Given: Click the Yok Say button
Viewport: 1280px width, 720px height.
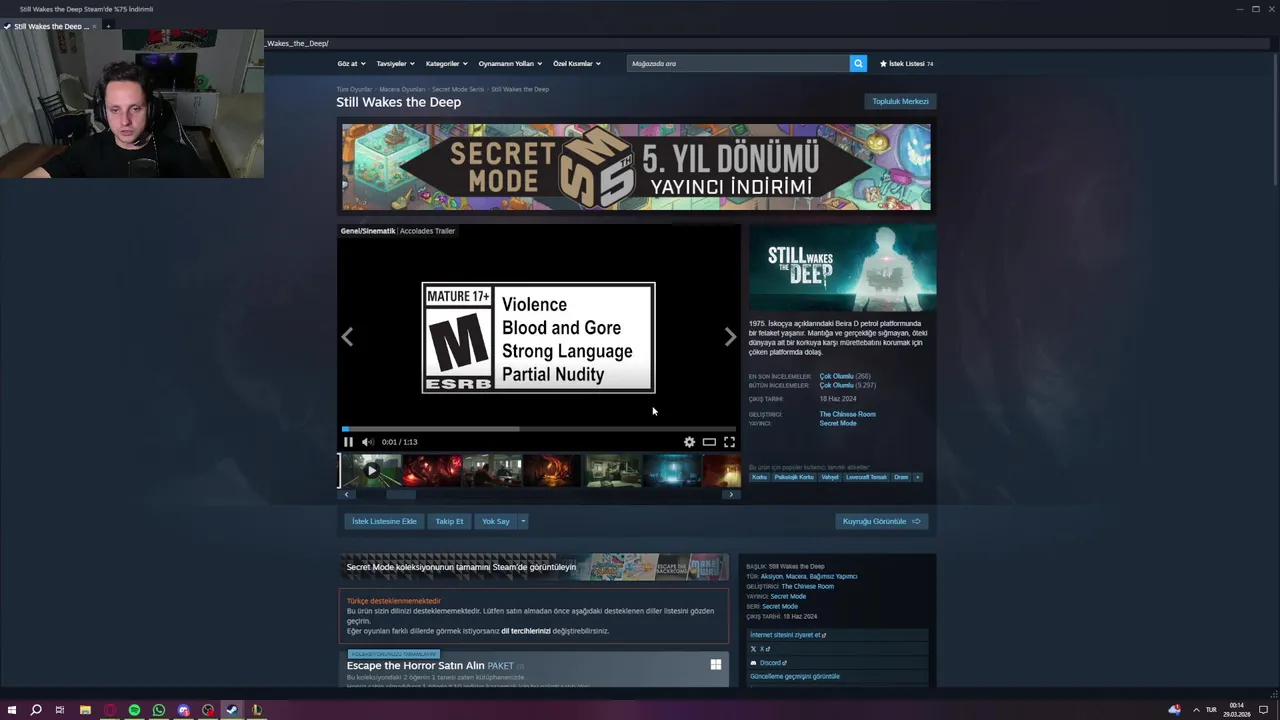Looking at the screenshot, I should (x=496, y=521).
